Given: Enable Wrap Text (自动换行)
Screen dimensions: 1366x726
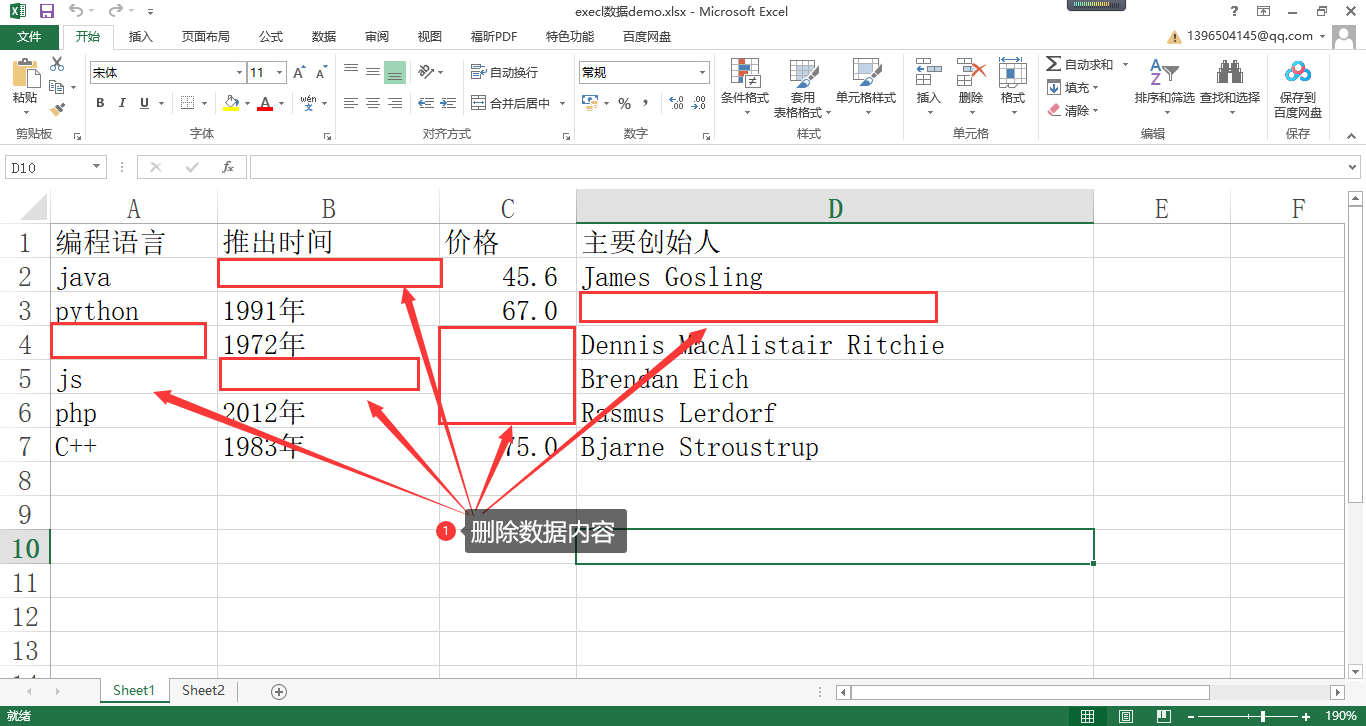Looking at the screenshot, I should 504,72.
